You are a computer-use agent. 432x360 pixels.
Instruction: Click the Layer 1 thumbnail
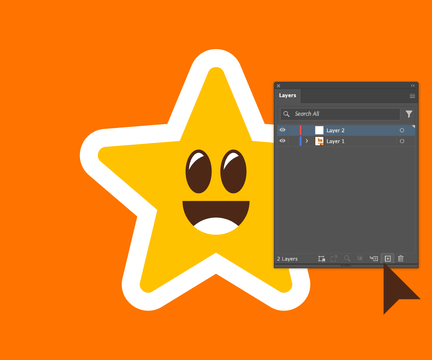[x=319, y=141]
